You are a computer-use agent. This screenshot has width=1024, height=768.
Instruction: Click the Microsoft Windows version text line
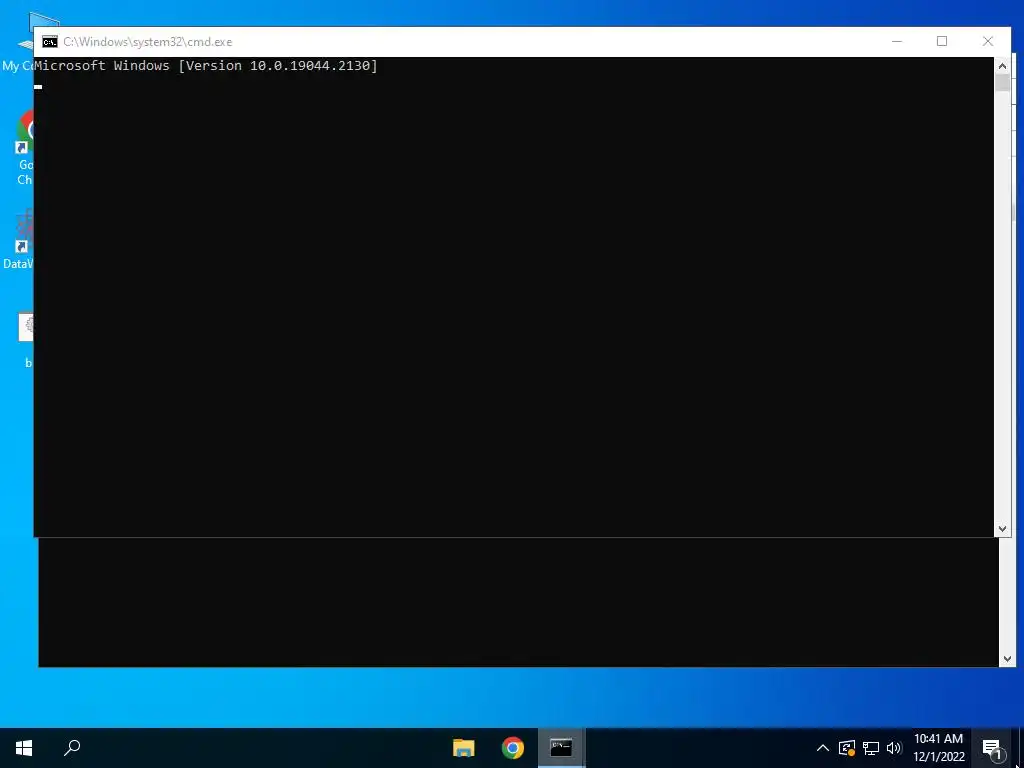click(206, 65)
